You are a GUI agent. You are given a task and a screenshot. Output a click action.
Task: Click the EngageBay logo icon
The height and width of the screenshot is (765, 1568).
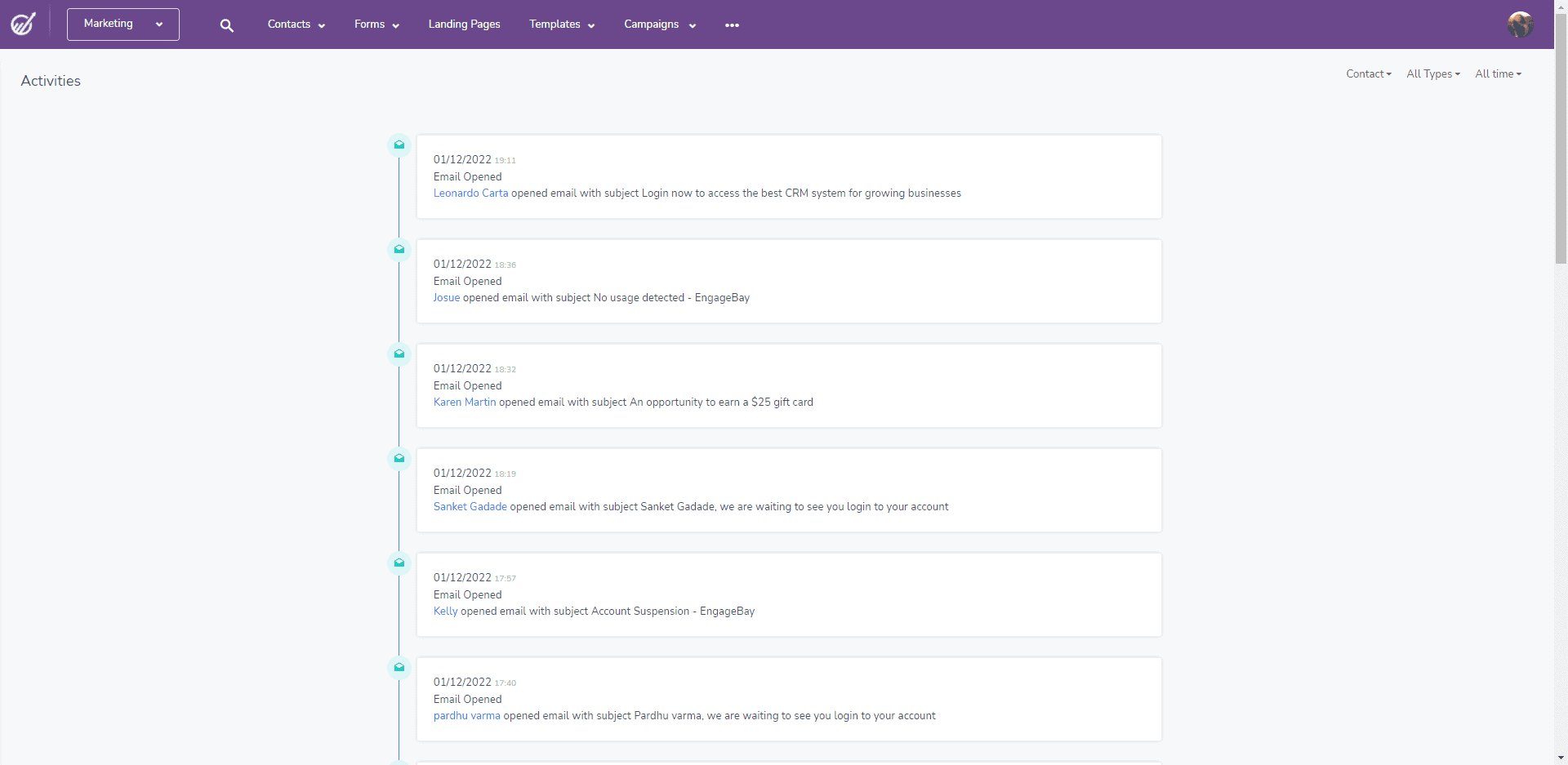(x=23, y=24)
